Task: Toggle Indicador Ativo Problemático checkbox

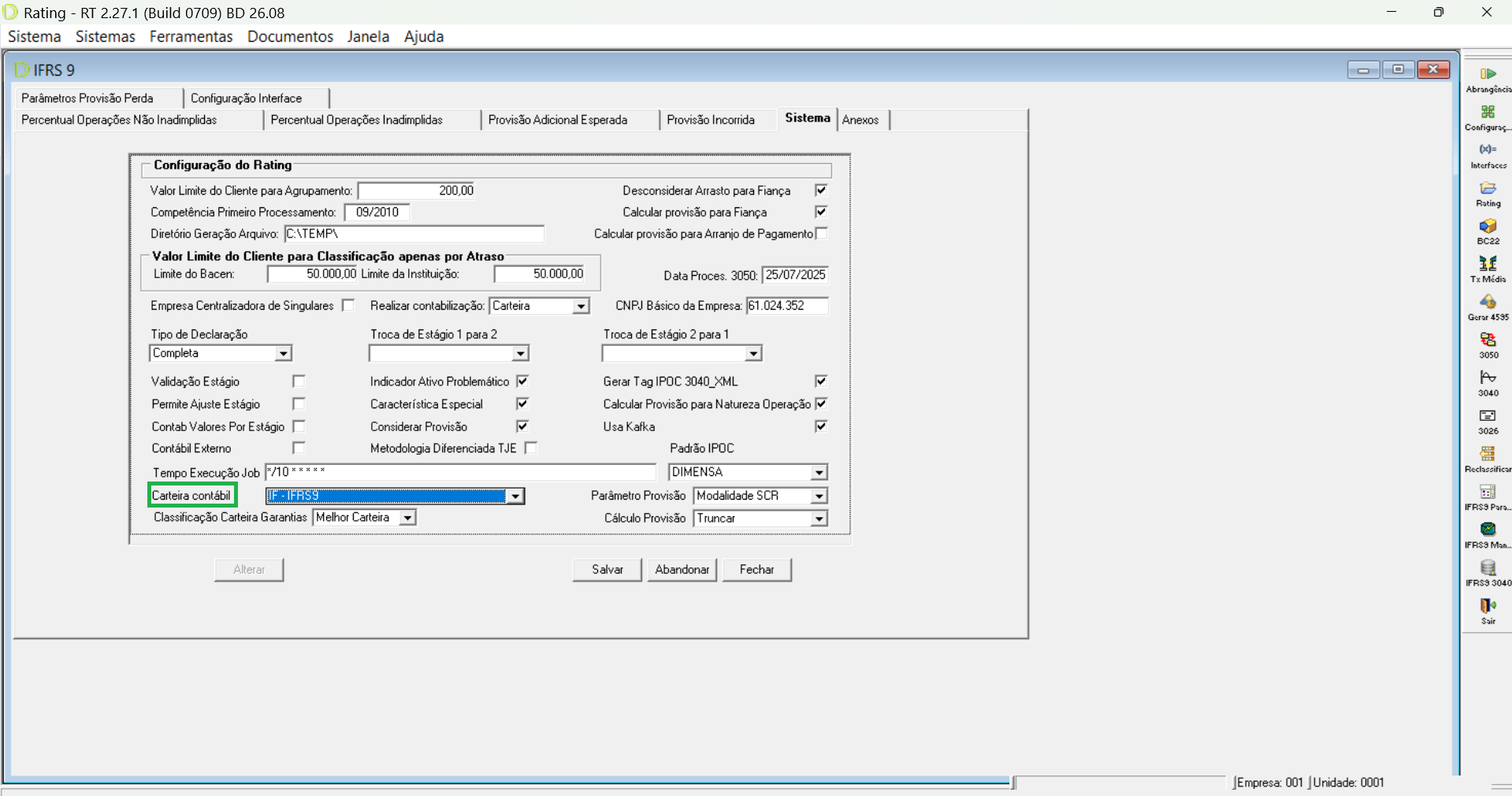Action: [522, 381]
